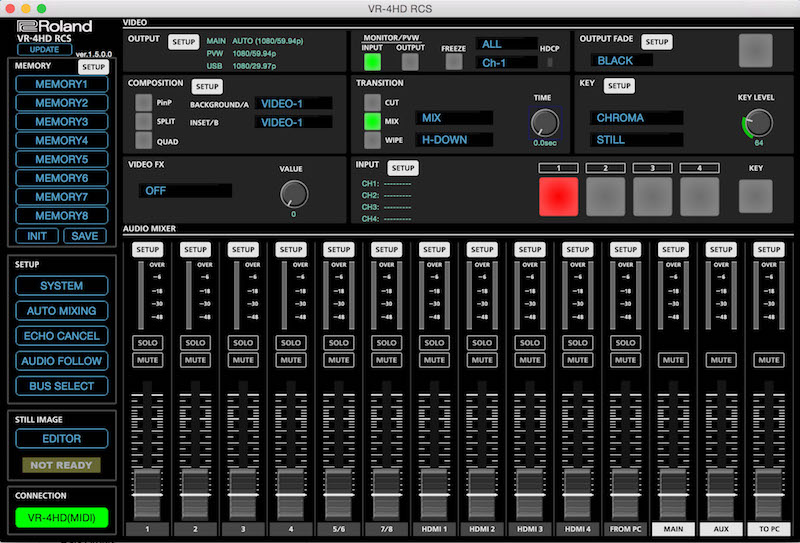Open the MIX transition type dropdown
The image size is (800, 543).
454,118
